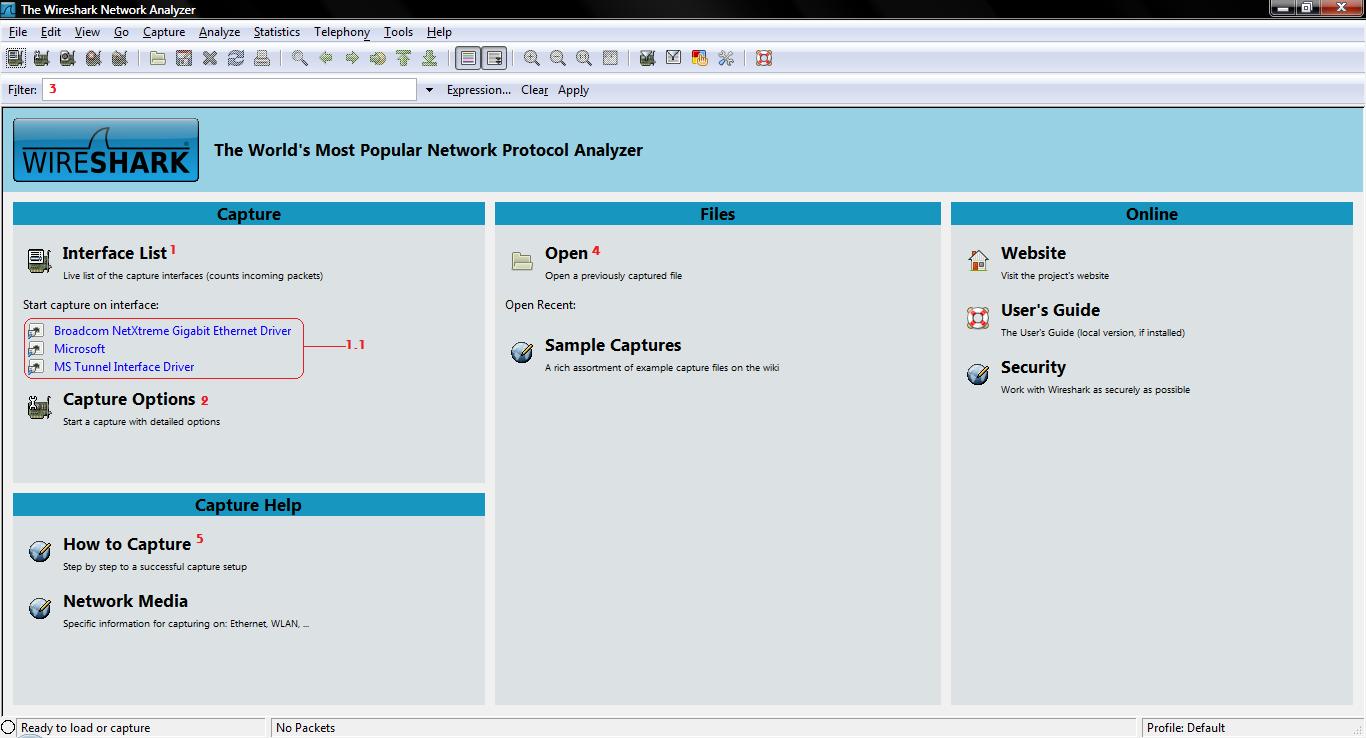Click the zoom out toolbar icon
1366x738 pixels.
pos(558,58)
